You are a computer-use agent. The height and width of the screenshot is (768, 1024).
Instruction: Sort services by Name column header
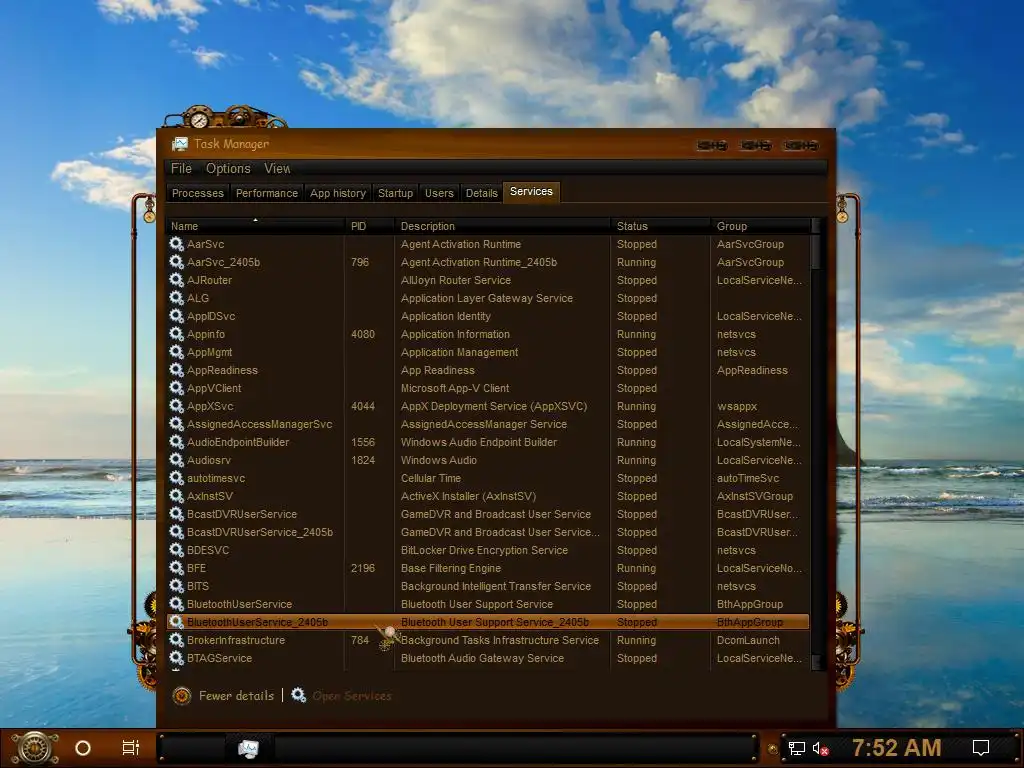coord(255,226)
